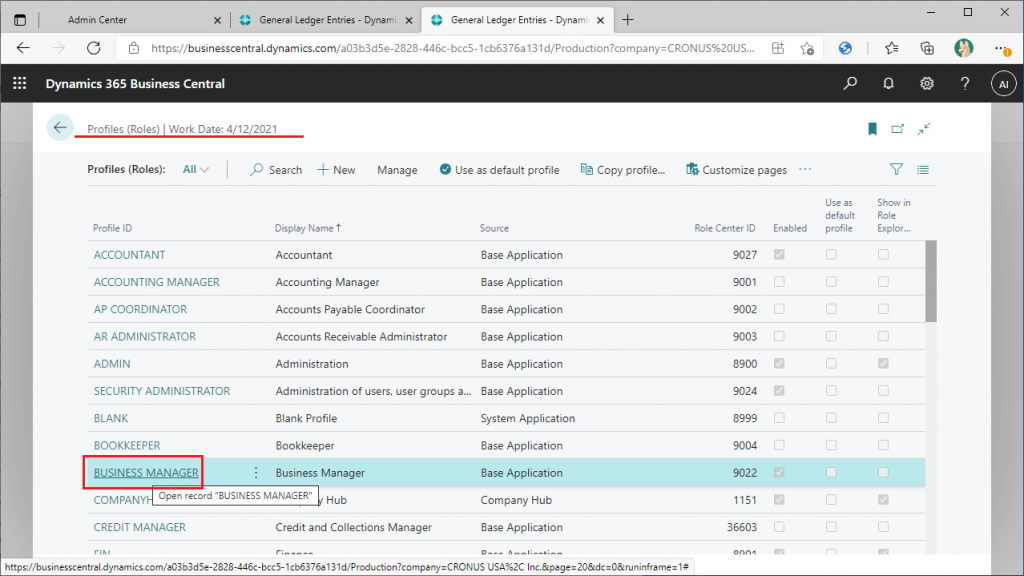Open the browser profile picture
Image resolution: width=1024 pixels, height=576 pixels.
tap(963, 48)
